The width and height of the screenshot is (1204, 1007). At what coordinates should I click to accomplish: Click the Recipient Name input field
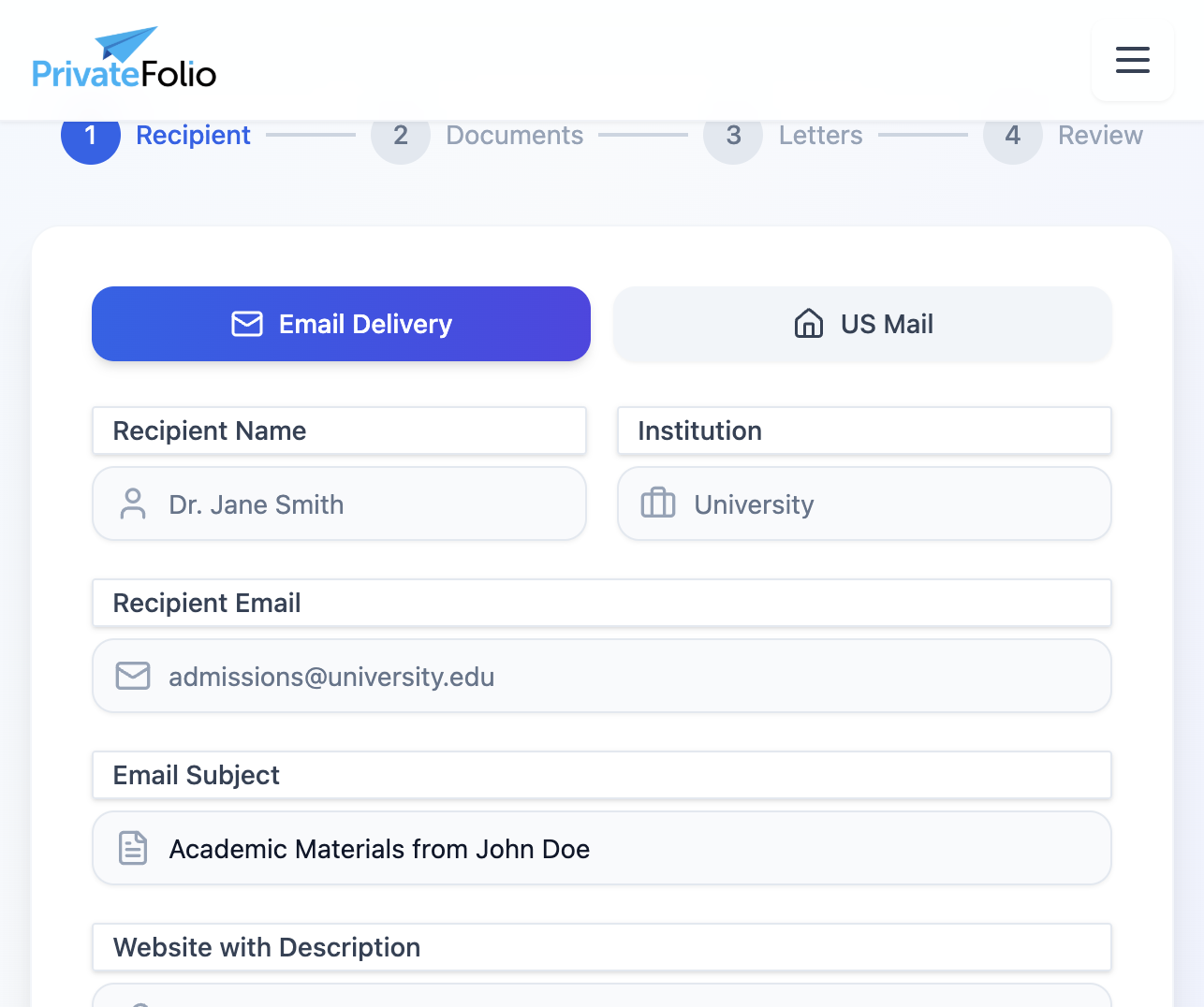[x=339, y=503]
